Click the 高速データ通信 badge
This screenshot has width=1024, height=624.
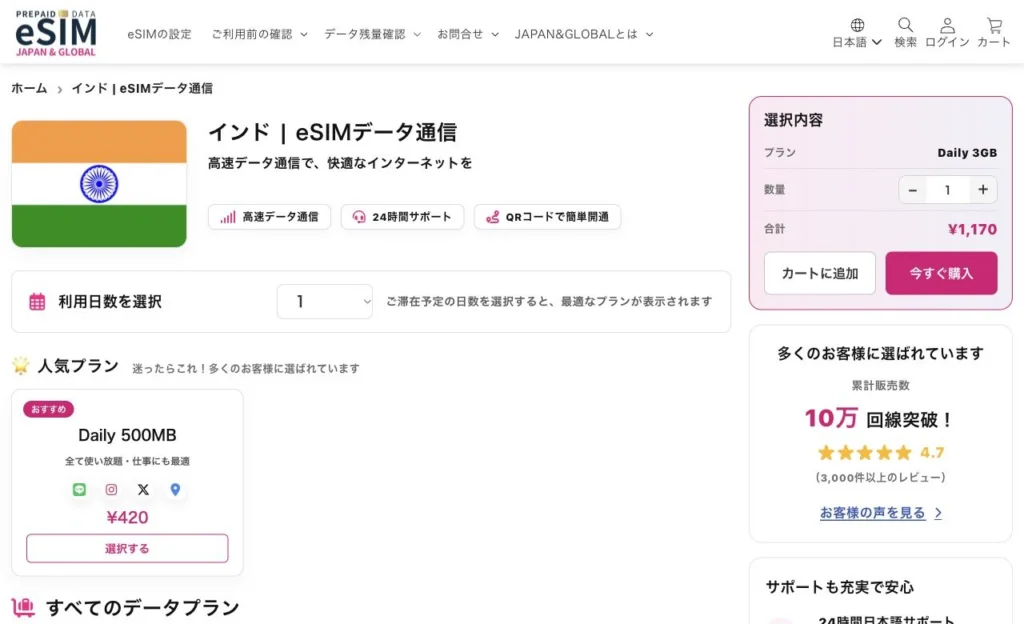point(270,217)
